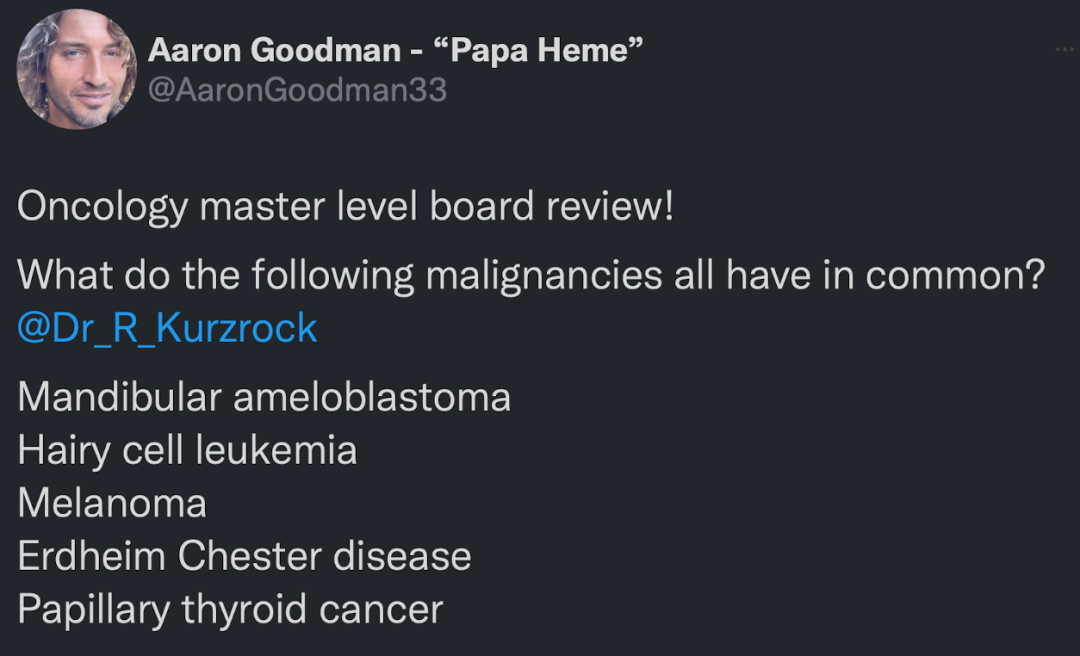Open the @Dr_R_Kurzrock mention link
The image size is (1080, 656).
click(x=167, y=328)
